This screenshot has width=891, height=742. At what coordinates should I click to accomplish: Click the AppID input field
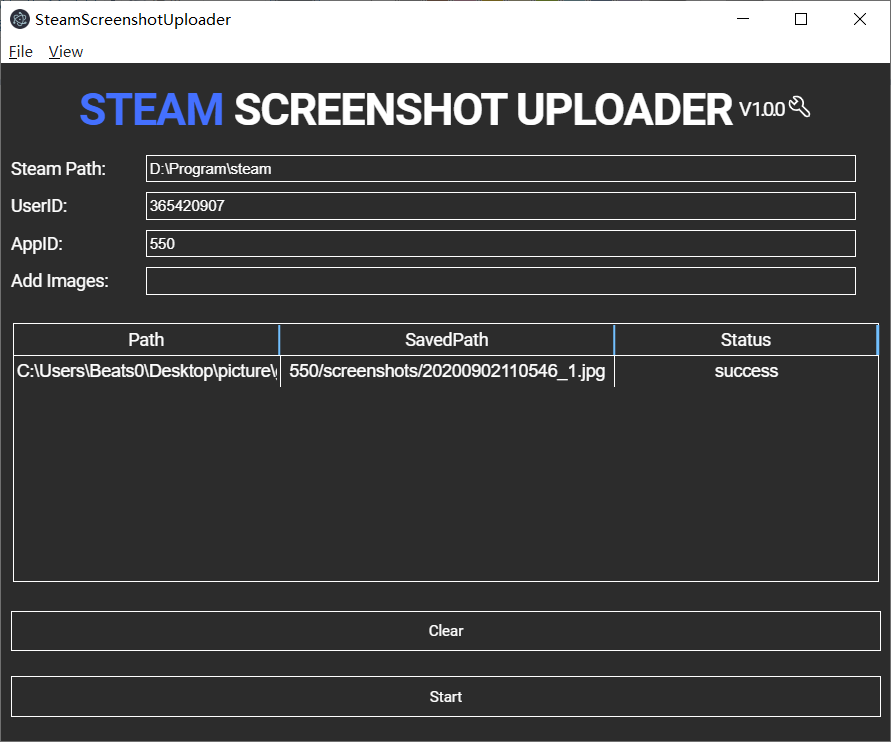(501, 244)
